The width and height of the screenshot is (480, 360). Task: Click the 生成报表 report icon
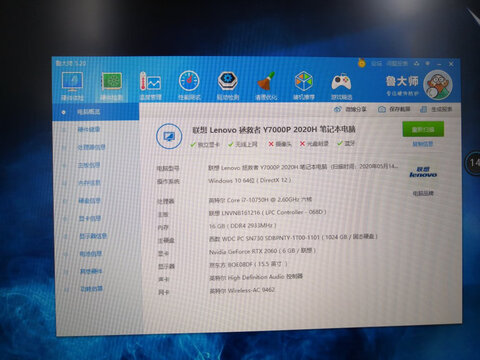coord(423,109)
